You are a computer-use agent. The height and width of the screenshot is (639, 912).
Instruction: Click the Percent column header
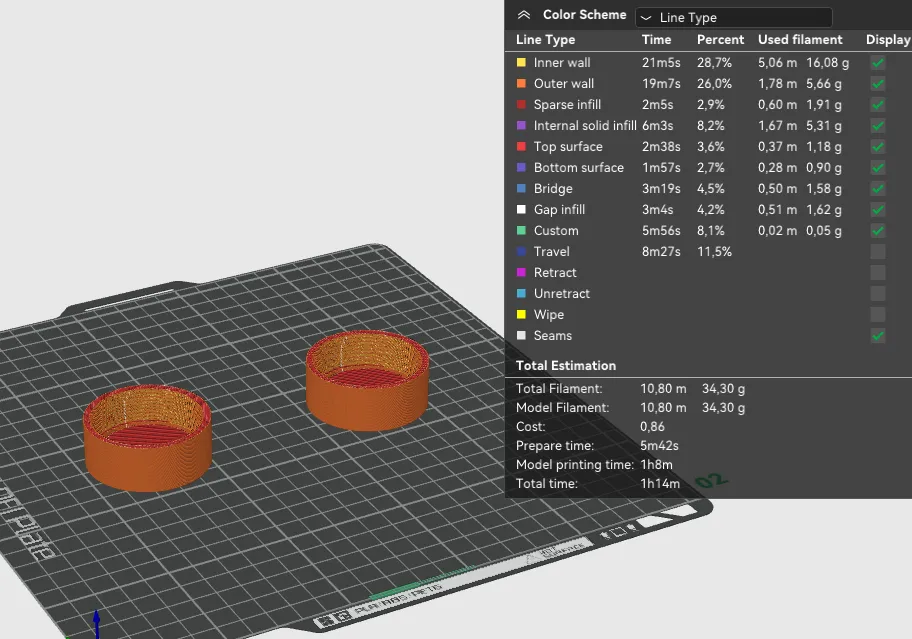tap(720, 40)
